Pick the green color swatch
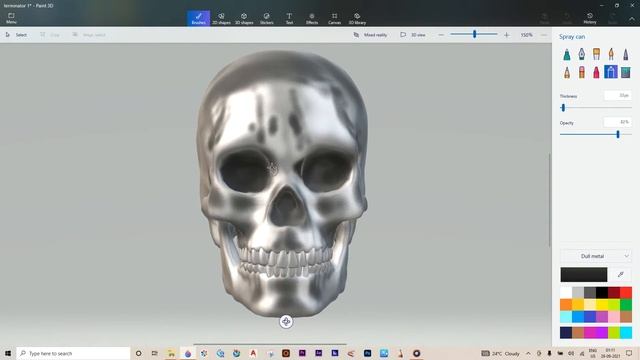 point(626,304)
